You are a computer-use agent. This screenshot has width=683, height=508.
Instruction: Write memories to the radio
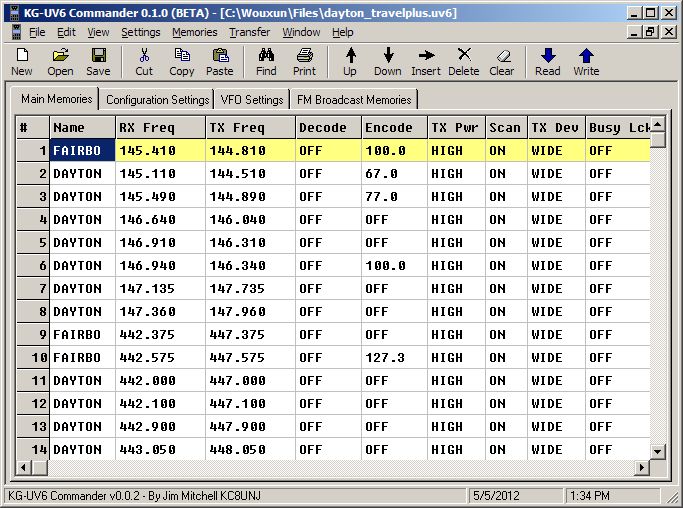[586, 61]
